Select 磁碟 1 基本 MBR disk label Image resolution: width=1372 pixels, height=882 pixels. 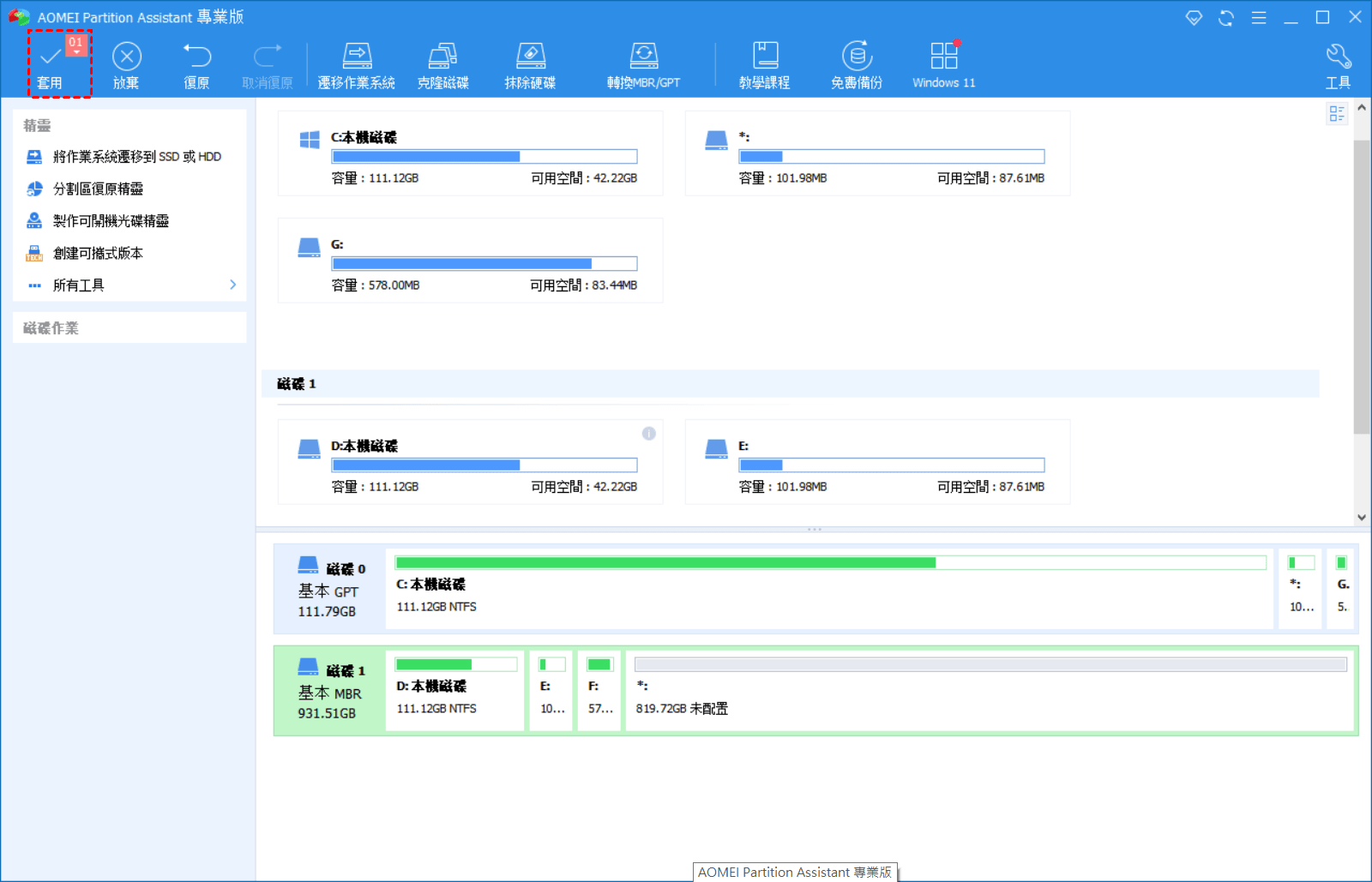[x=330, y=691]
